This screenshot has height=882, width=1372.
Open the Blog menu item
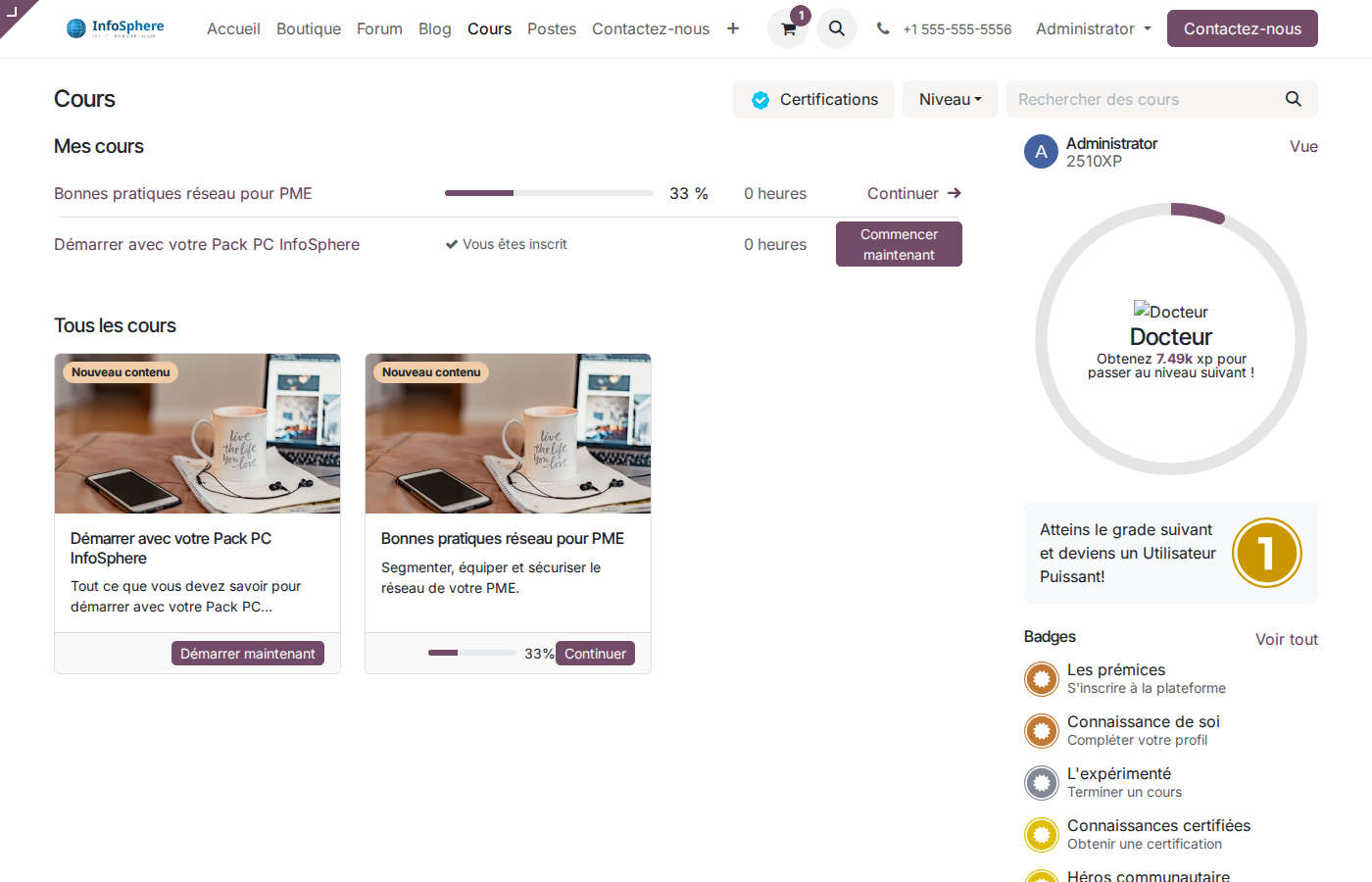tap(435, 28)
